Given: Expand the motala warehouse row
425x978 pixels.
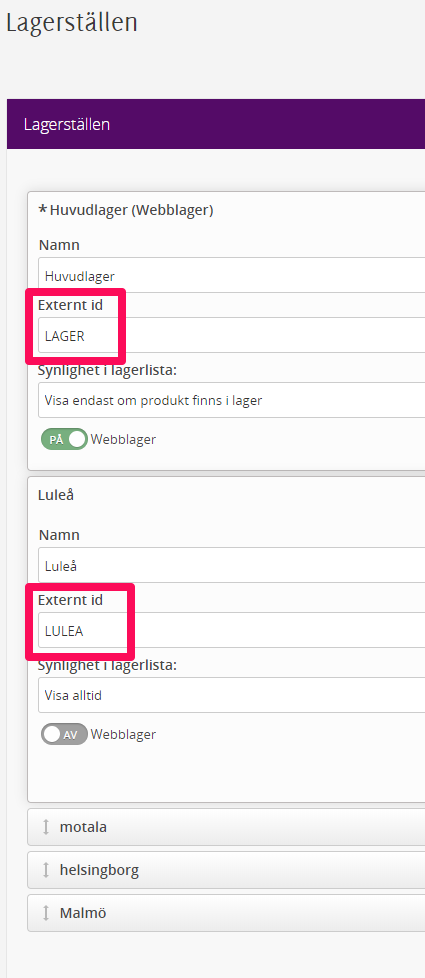Looking at the screenshot, I should tap(227, 827).
